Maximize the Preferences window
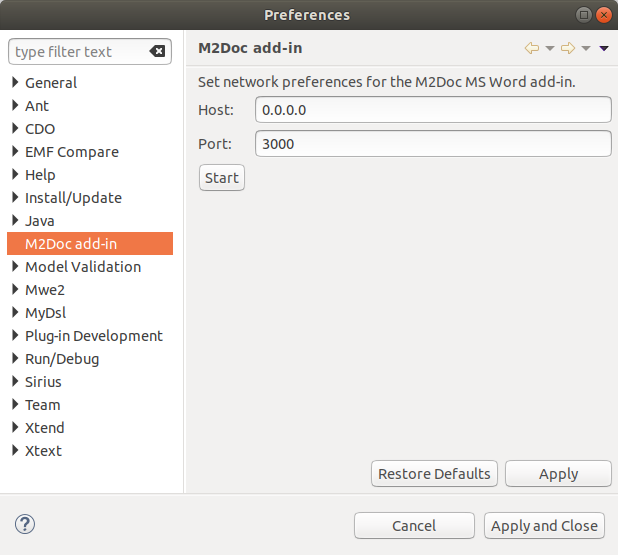Screen dimensions: 618x555 pyautogui.click(x=584, y=15)
